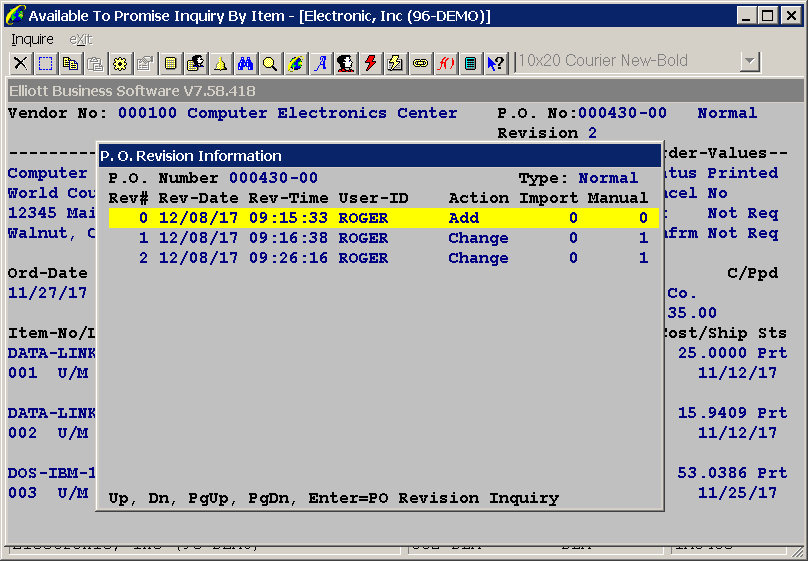Viewport: 808px width, 561px height.
Task: Click order date 11/27/17
Action: tap(47, 294)
